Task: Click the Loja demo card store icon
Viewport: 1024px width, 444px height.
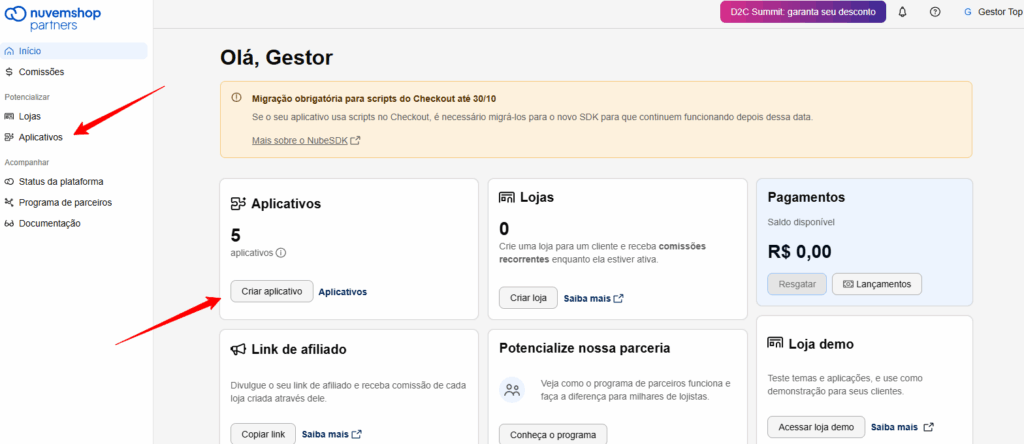Action: [x=775, y=343]
